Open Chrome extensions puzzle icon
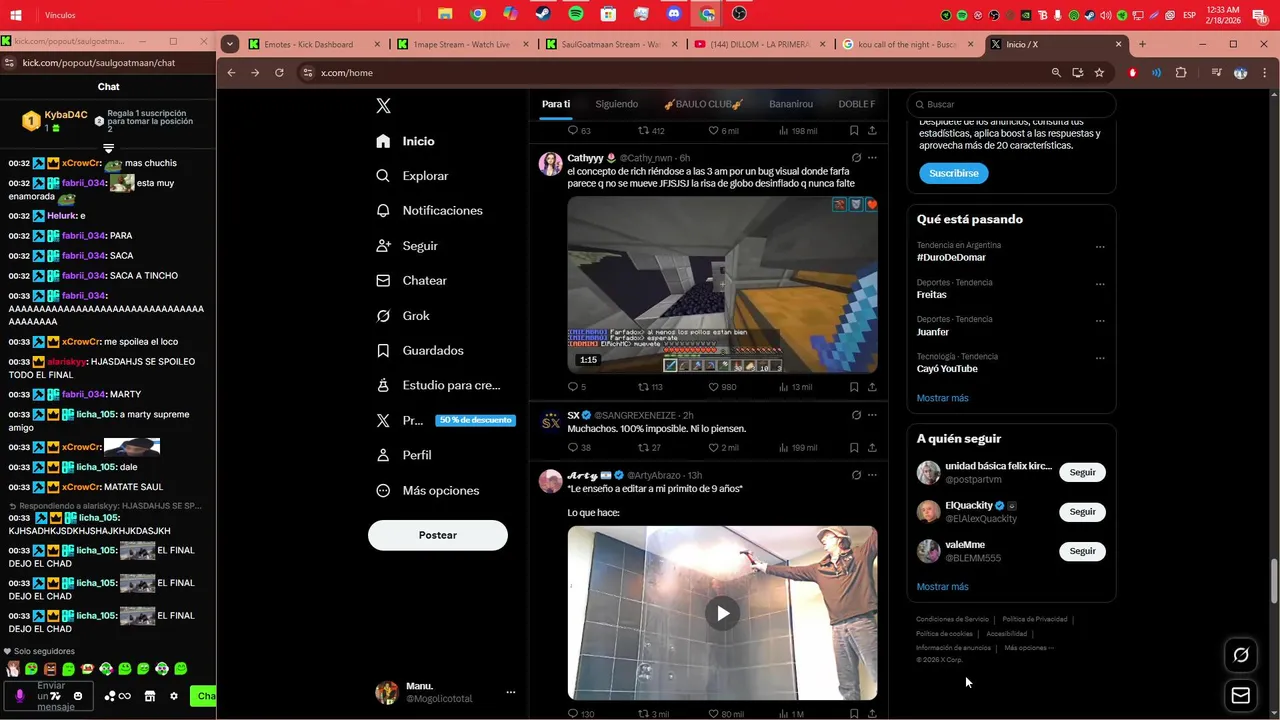This screenshot has height=720, width=1280. [x=1181, y=73]
